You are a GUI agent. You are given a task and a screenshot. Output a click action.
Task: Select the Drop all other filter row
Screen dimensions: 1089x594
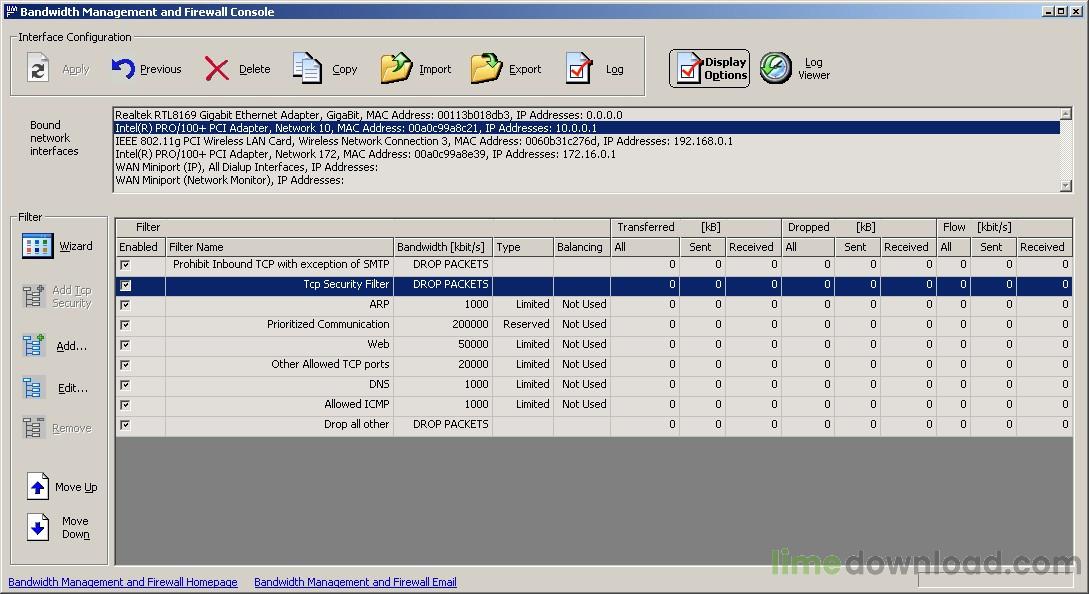(x=594, y=424)
